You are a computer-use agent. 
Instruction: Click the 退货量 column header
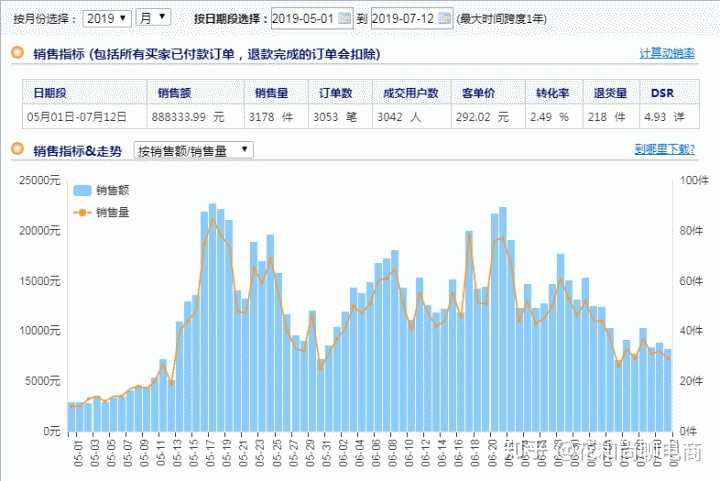609,93
